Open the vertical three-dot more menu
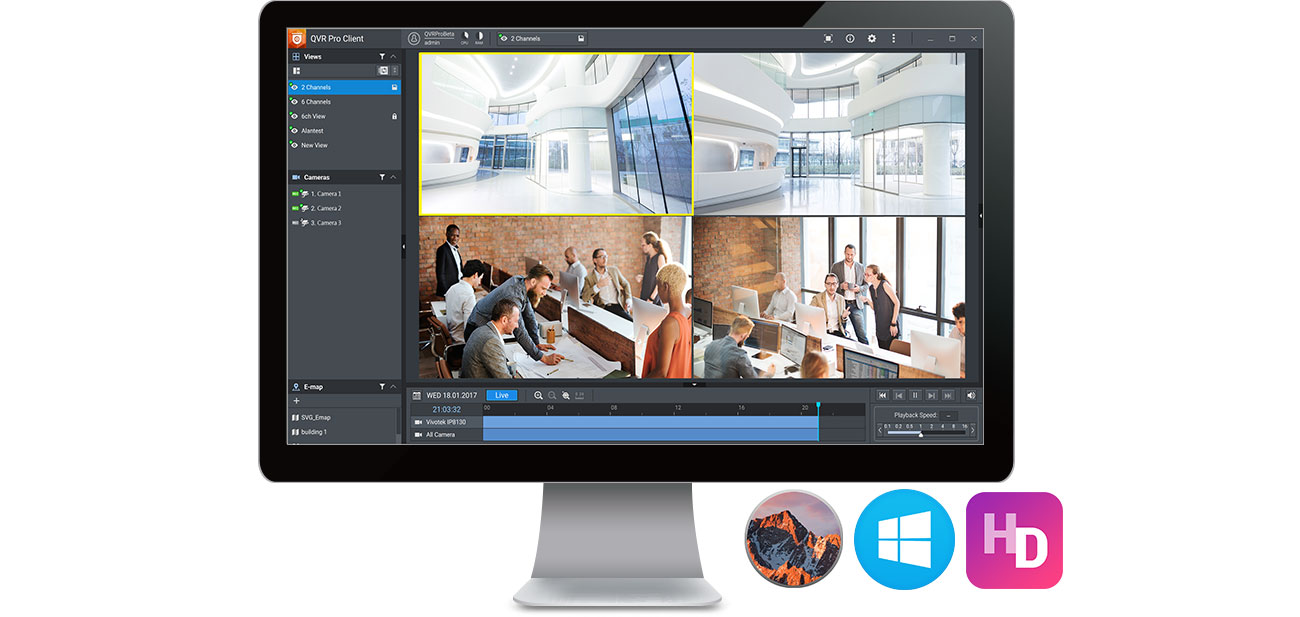The width and height of the screenshot is (1300, 617). (x=893, y=39)
